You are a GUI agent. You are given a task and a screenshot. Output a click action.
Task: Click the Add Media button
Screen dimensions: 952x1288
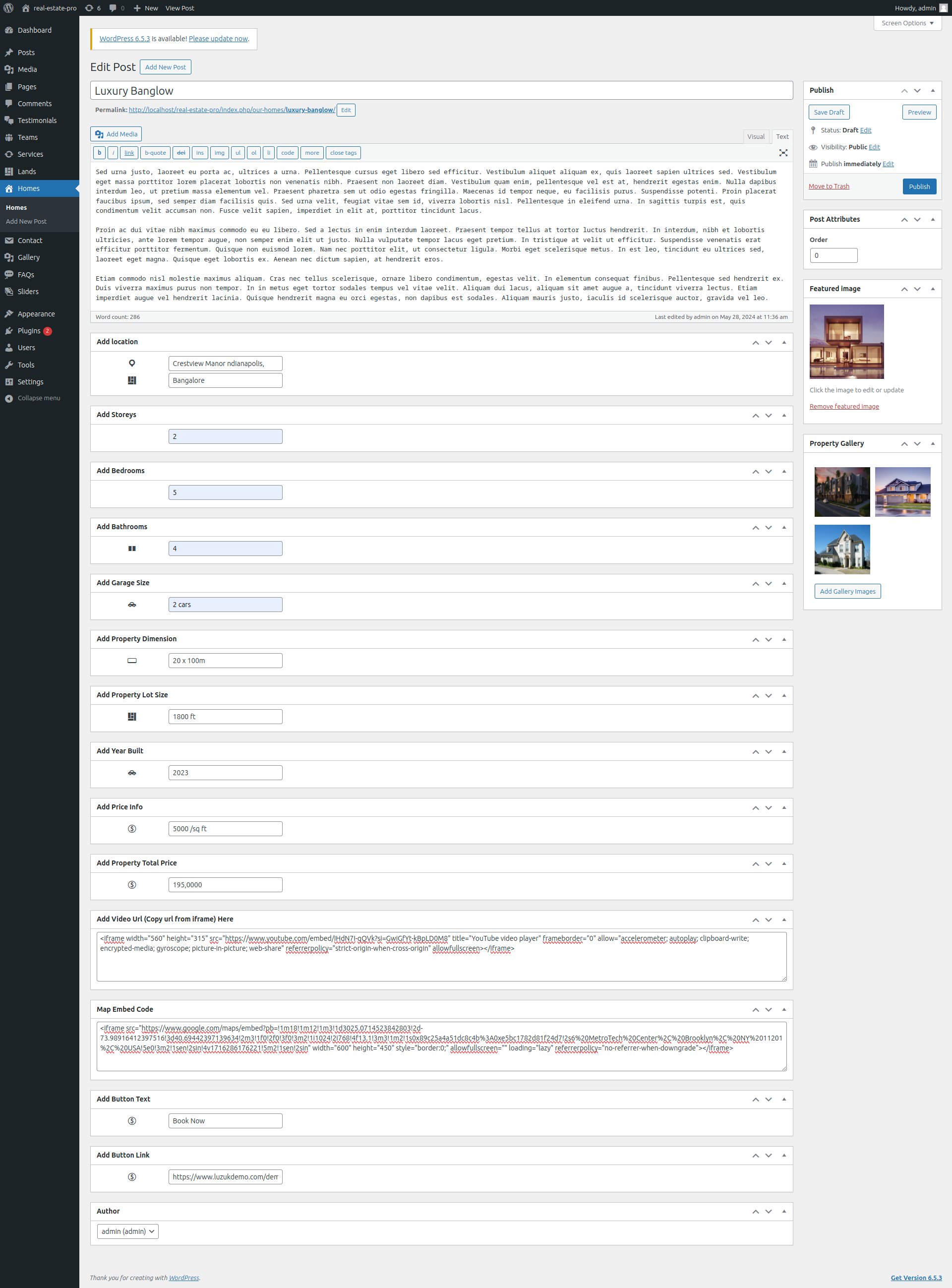tap(116, 134)
